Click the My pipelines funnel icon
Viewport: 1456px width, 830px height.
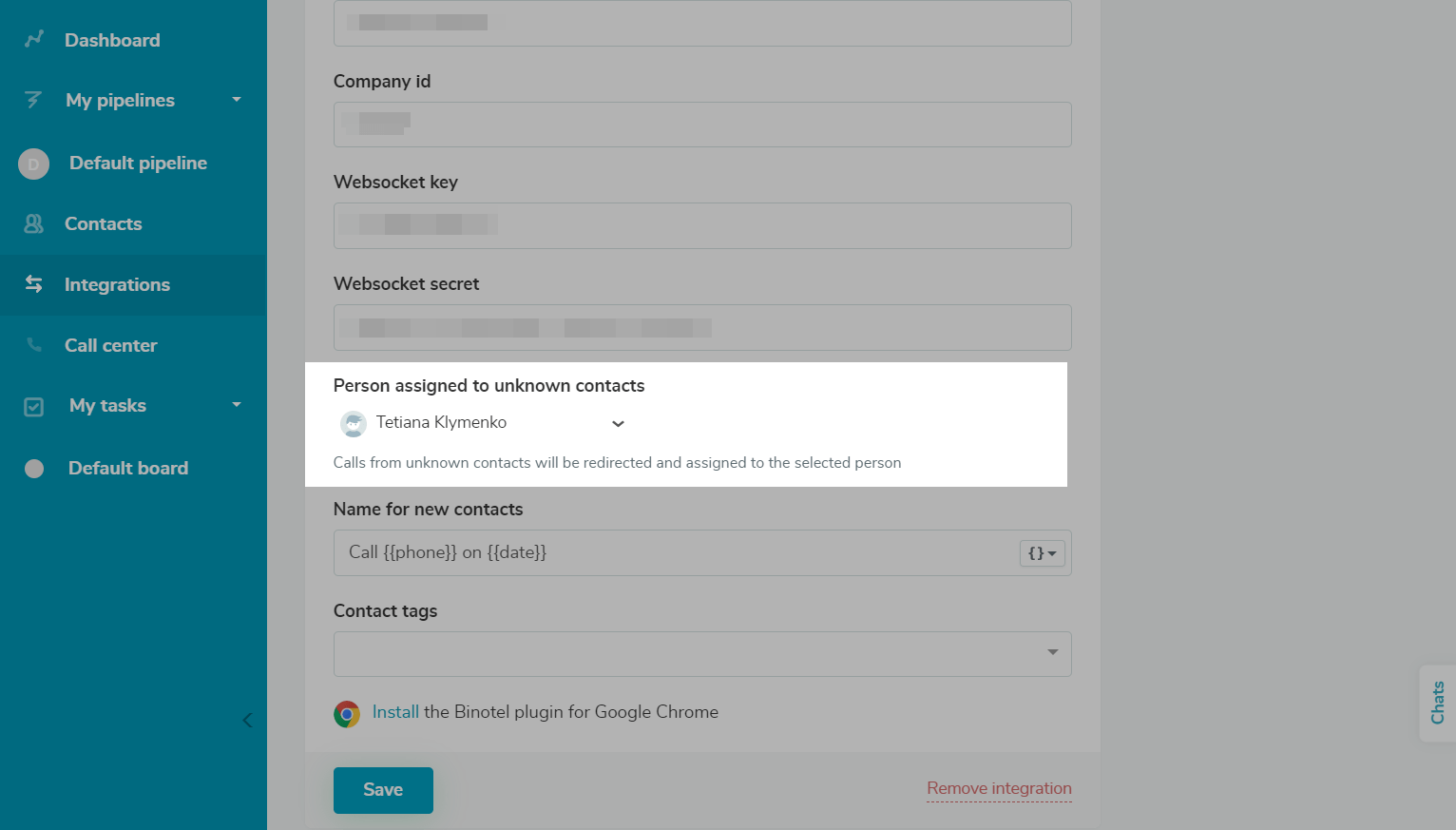(33, 100)
